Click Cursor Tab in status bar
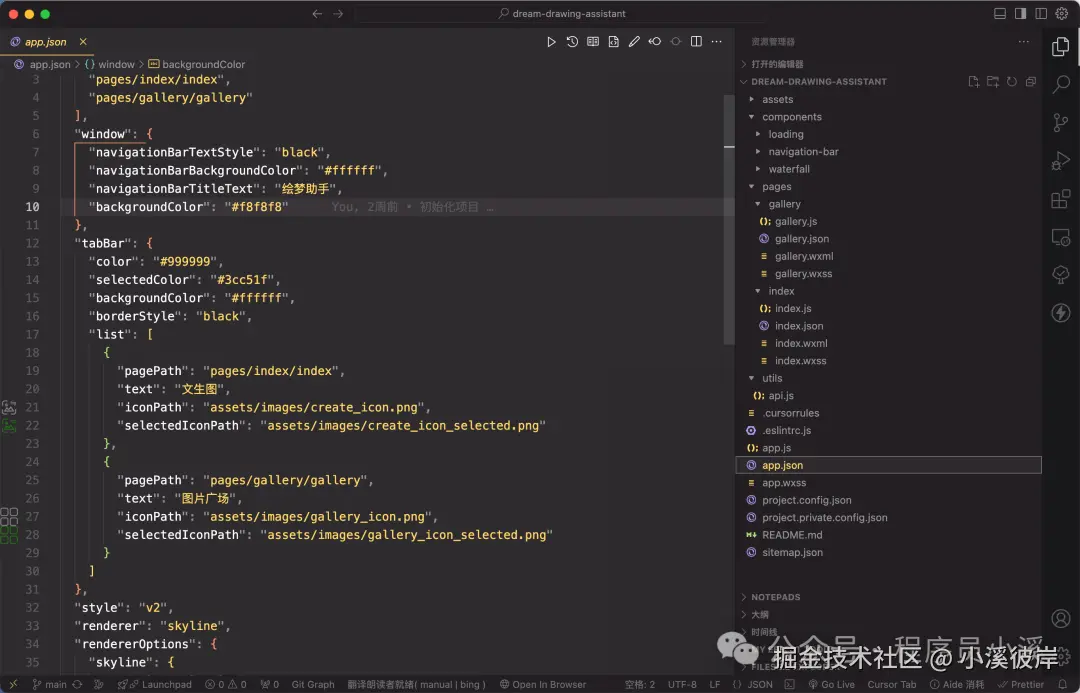Screen dimensions: 1080x693 coord(892,684)
